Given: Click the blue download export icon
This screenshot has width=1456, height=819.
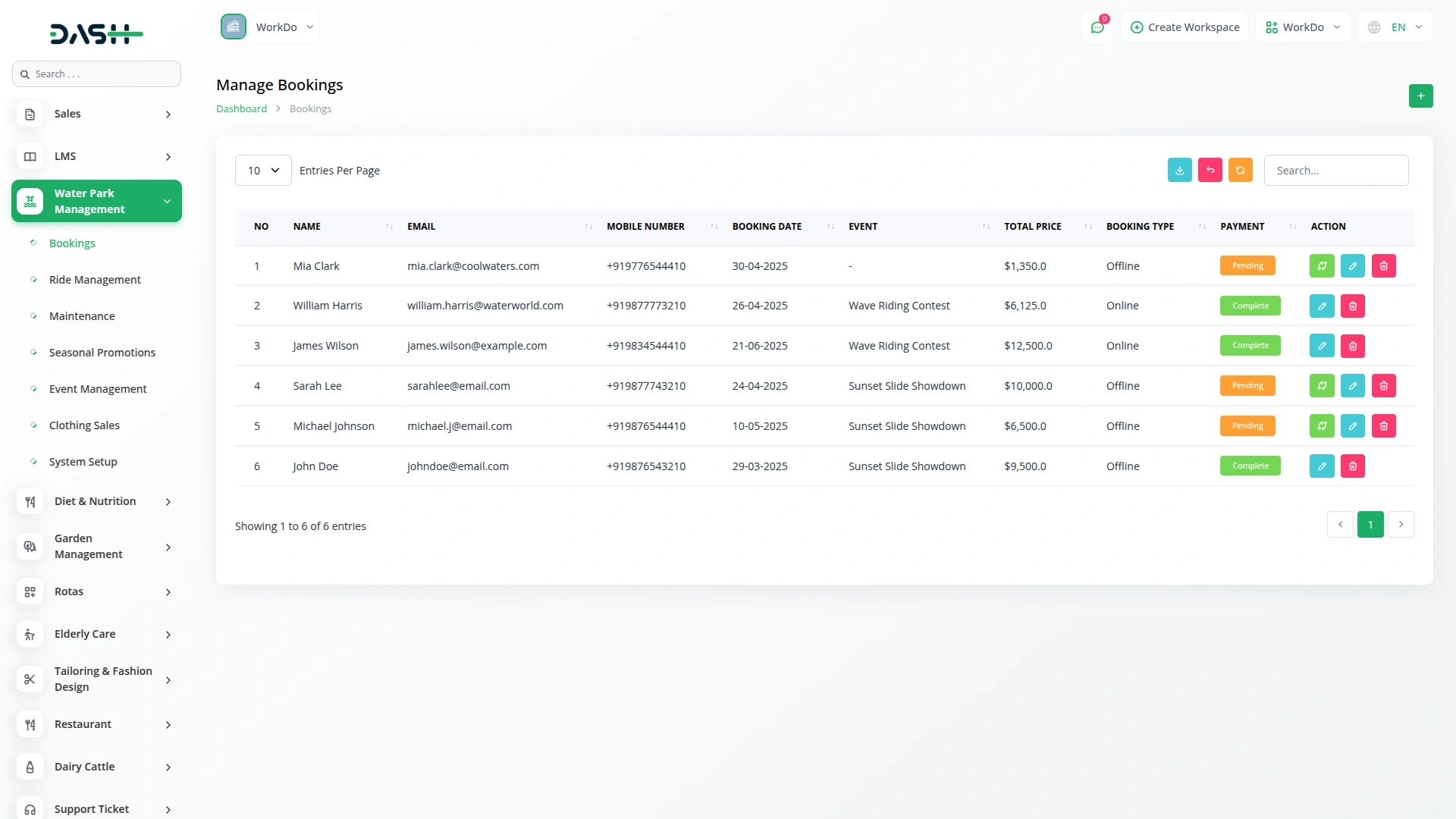Looking at the screenshot, I should (1179, 171).
